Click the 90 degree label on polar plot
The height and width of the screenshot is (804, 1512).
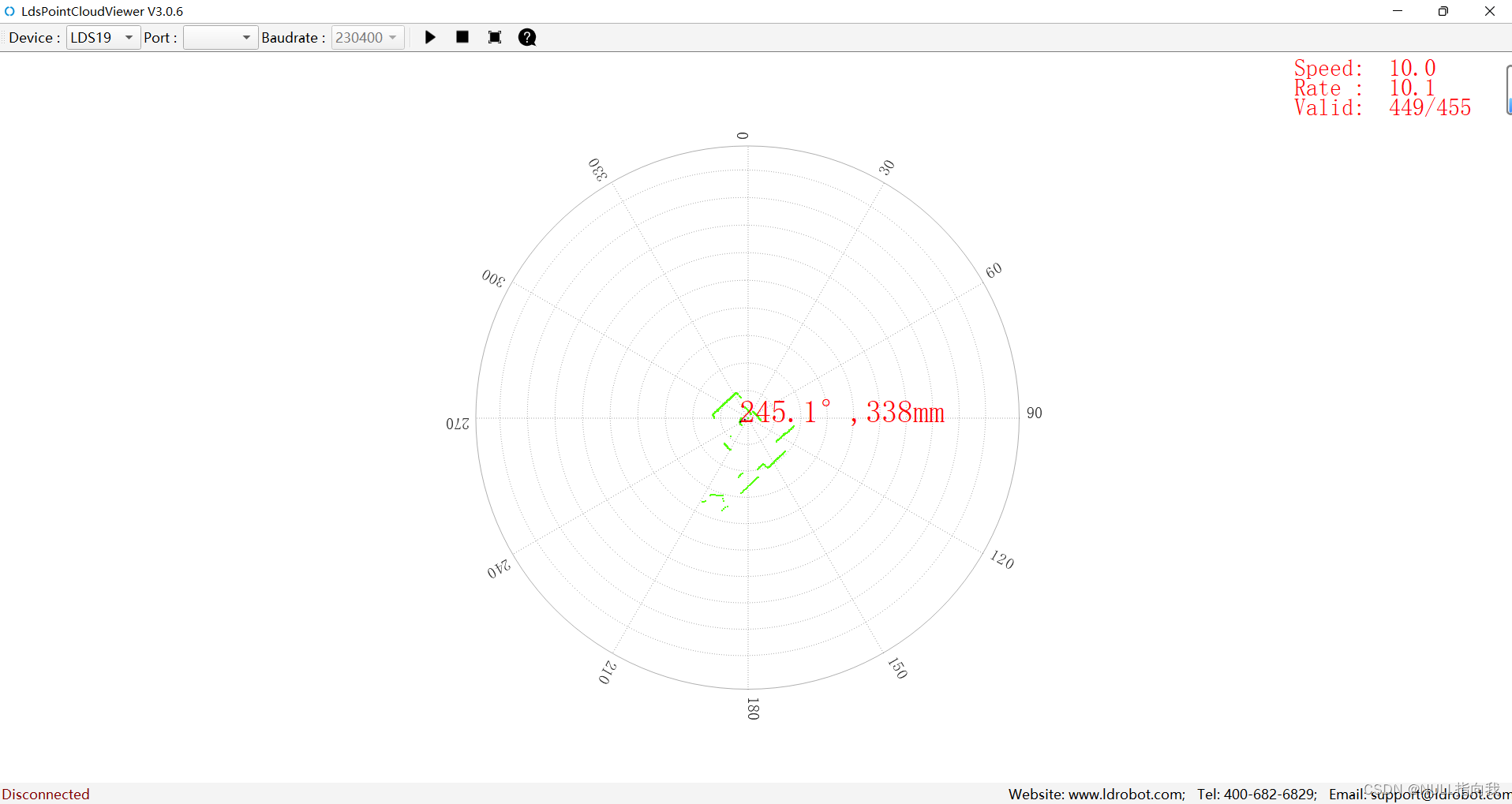(x=1034, y=413)
